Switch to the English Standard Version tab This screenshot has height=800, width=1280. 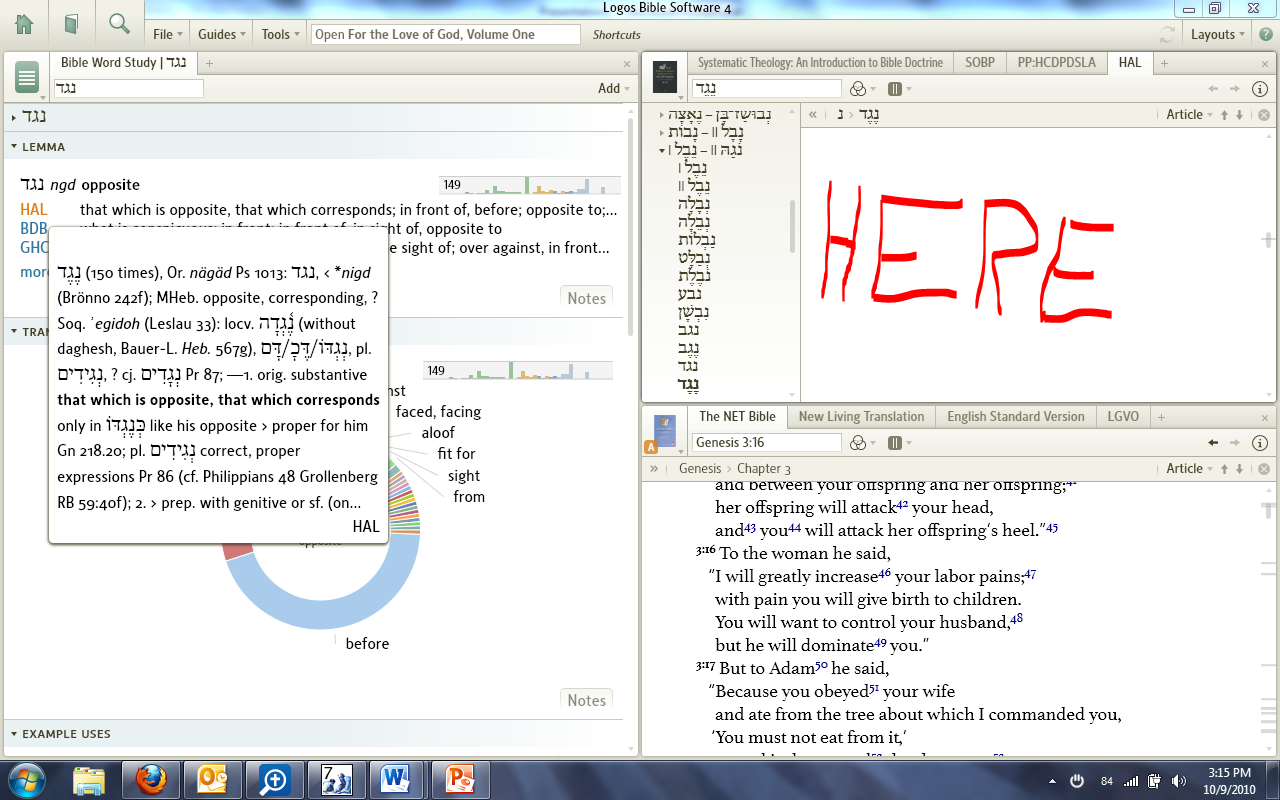(1015, 417)
